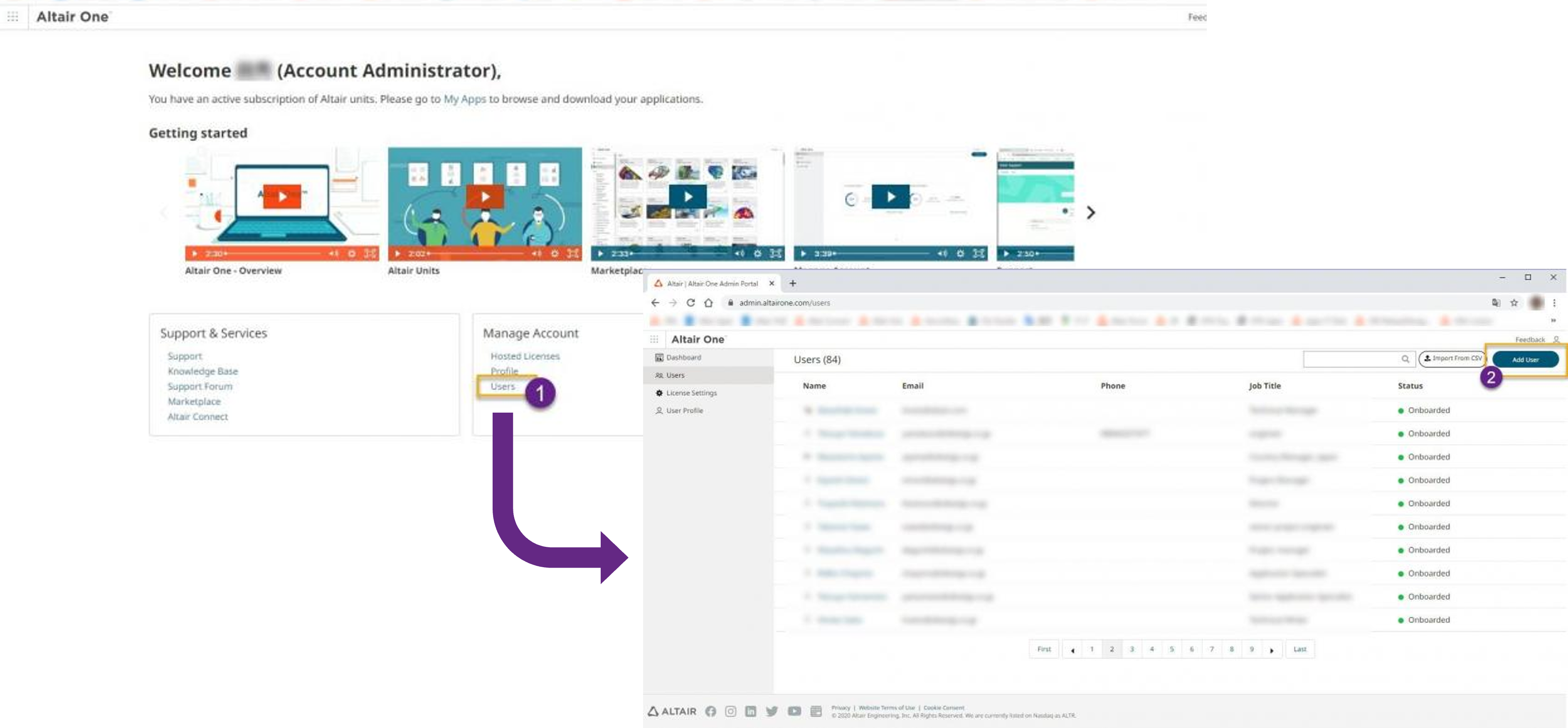Reload the admin portal page
The image size is (1568, 728).
click(x=690, y=303)
